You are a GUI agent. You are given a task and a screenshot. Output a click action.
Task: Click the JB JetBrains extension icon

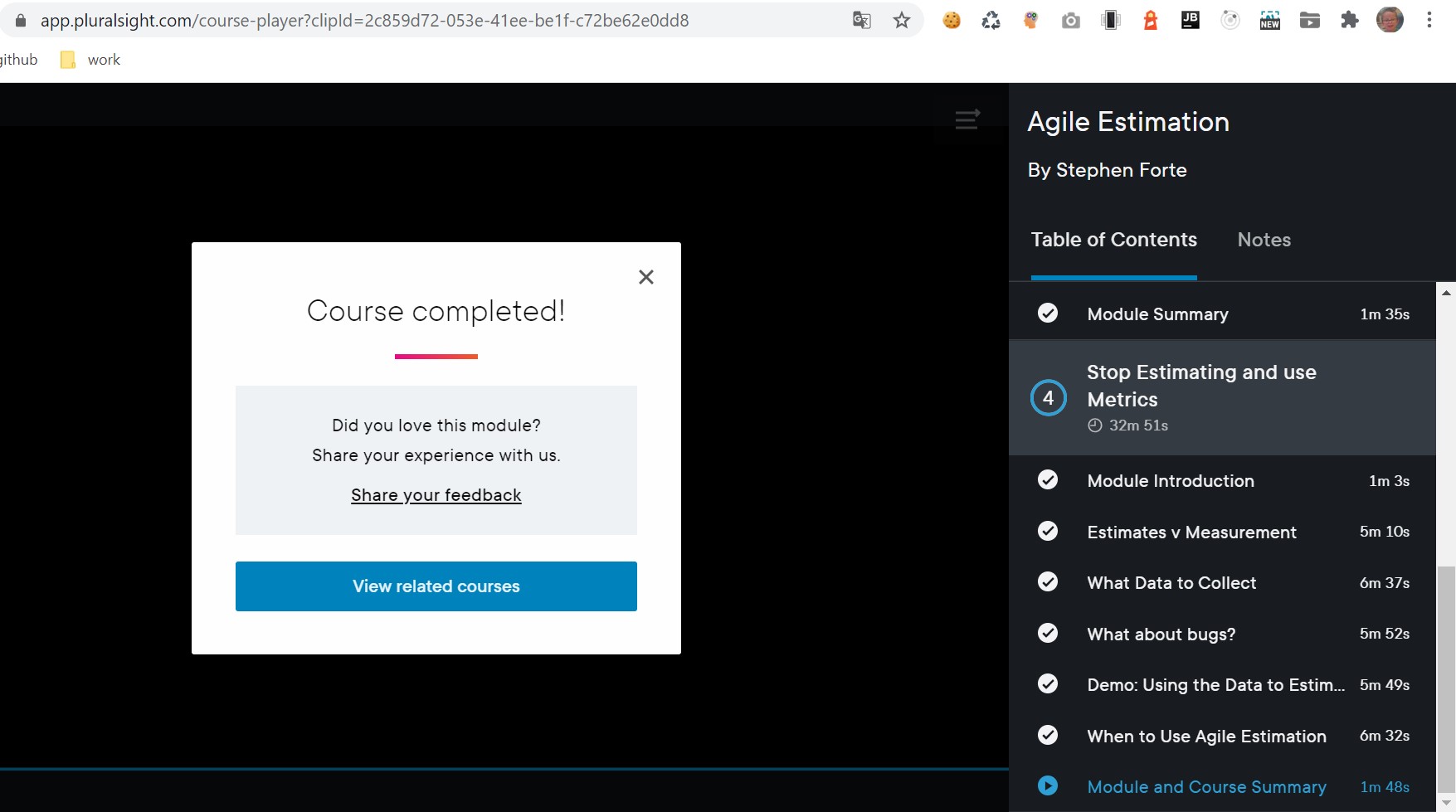tap(1191, 21)
